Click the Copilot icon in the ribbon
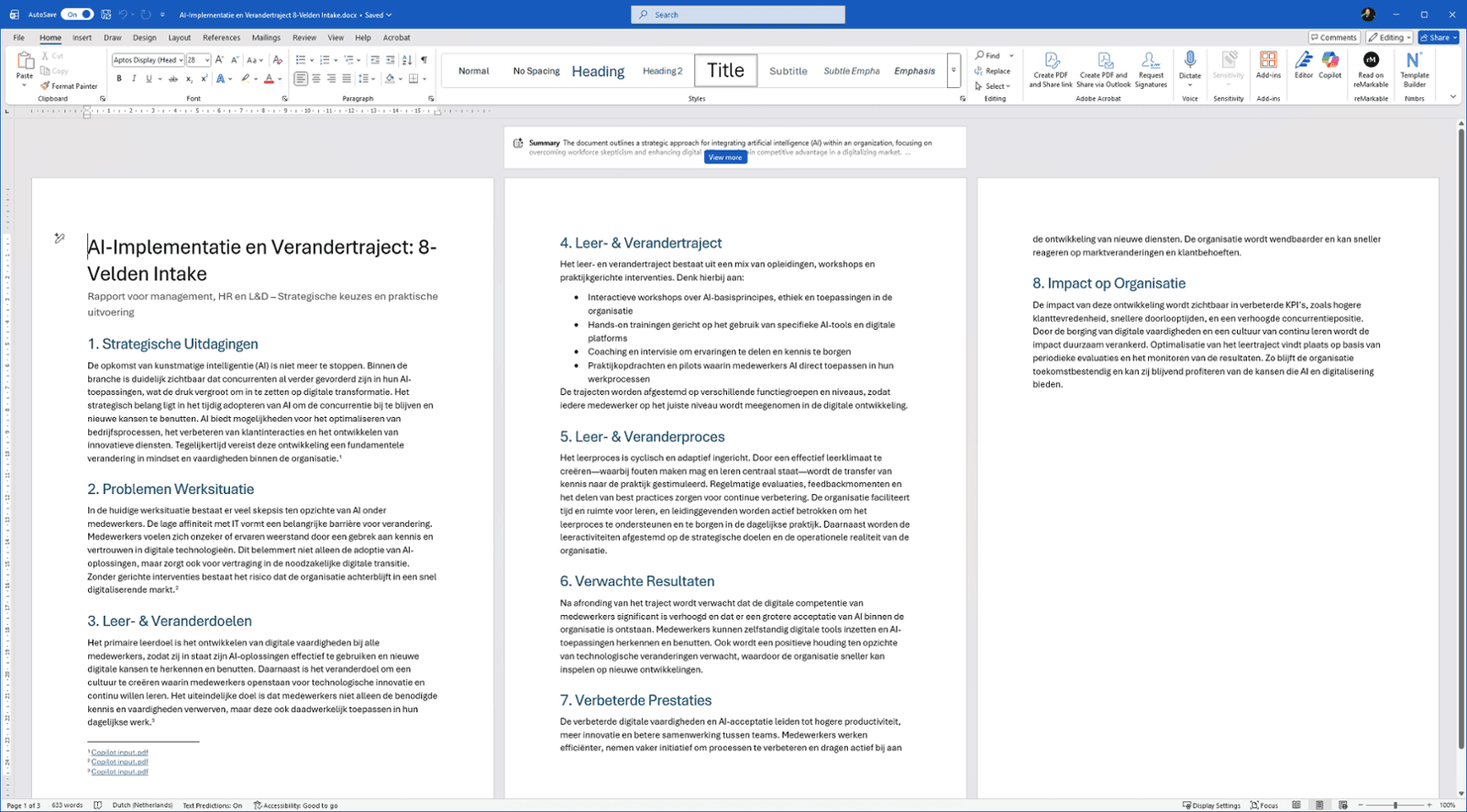1467x812 pixels. [x=1329, y=65]
